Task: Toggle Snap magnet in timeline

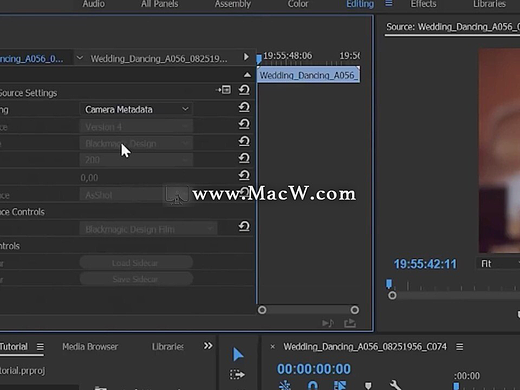Action: pos(313,386)
